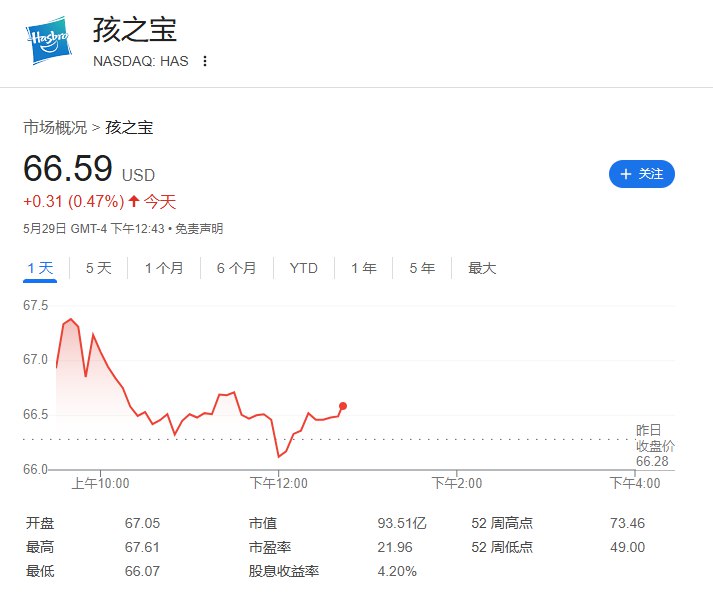The width and height of the screenshot is (713, 599).
Task: Switch to the 1 年 chart tab
Action: 364,268
